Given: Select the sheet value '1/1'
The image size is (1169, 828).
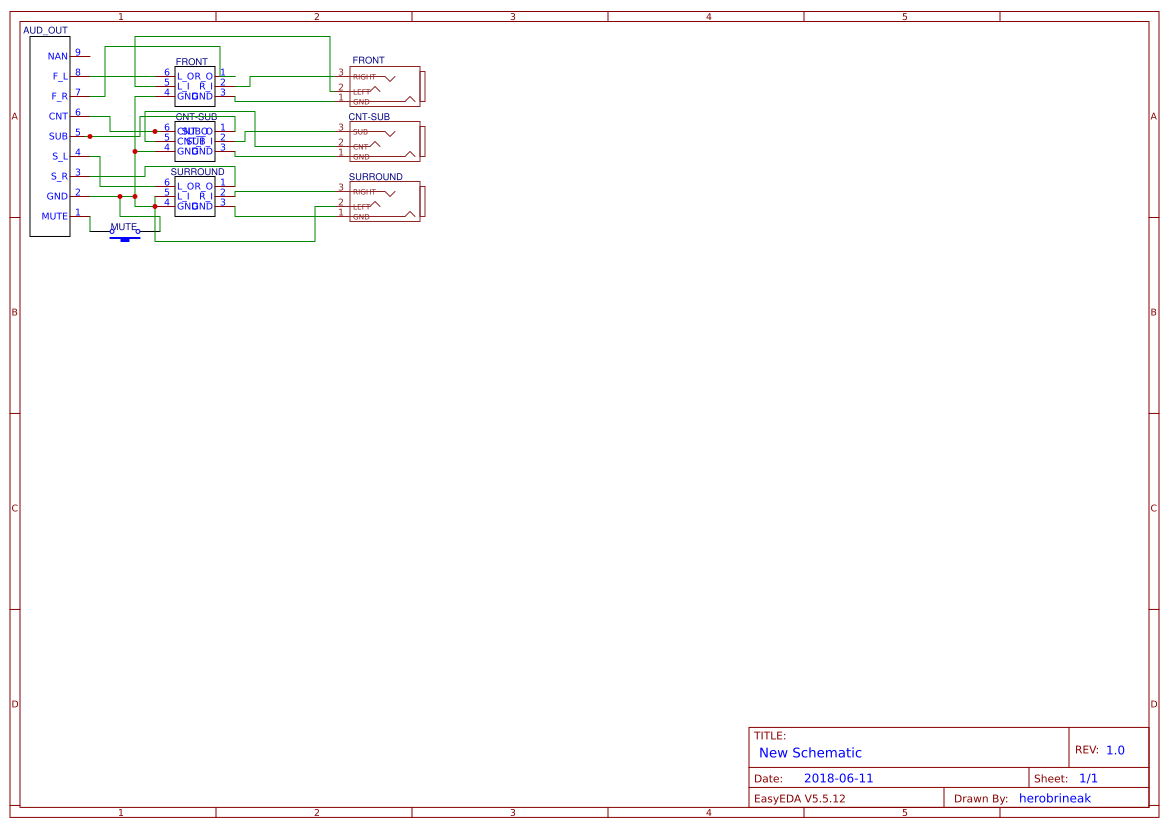Looking at the screenshot, I should point(1088,778).
